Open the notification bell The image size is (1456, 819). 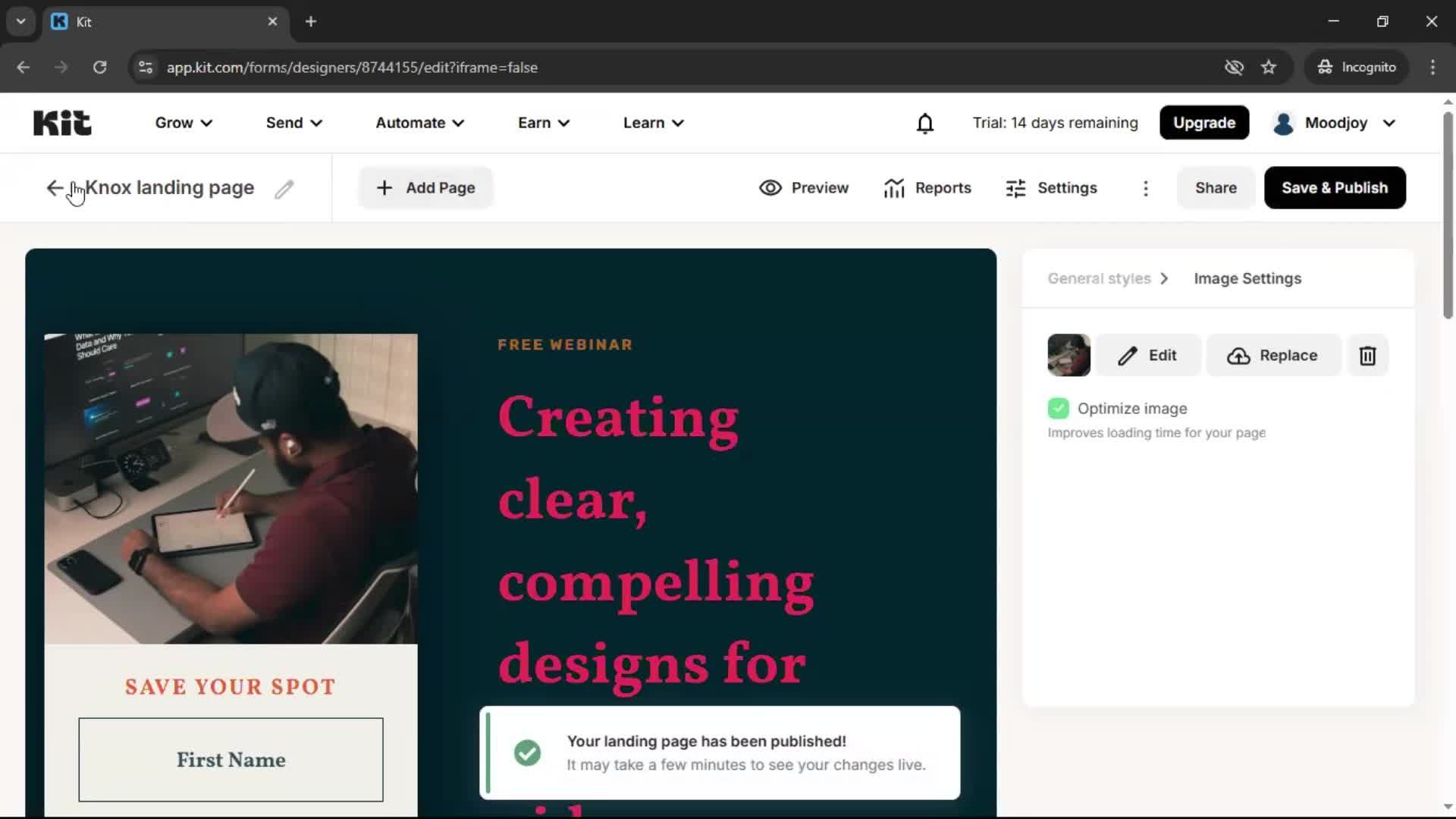point(925,122)
